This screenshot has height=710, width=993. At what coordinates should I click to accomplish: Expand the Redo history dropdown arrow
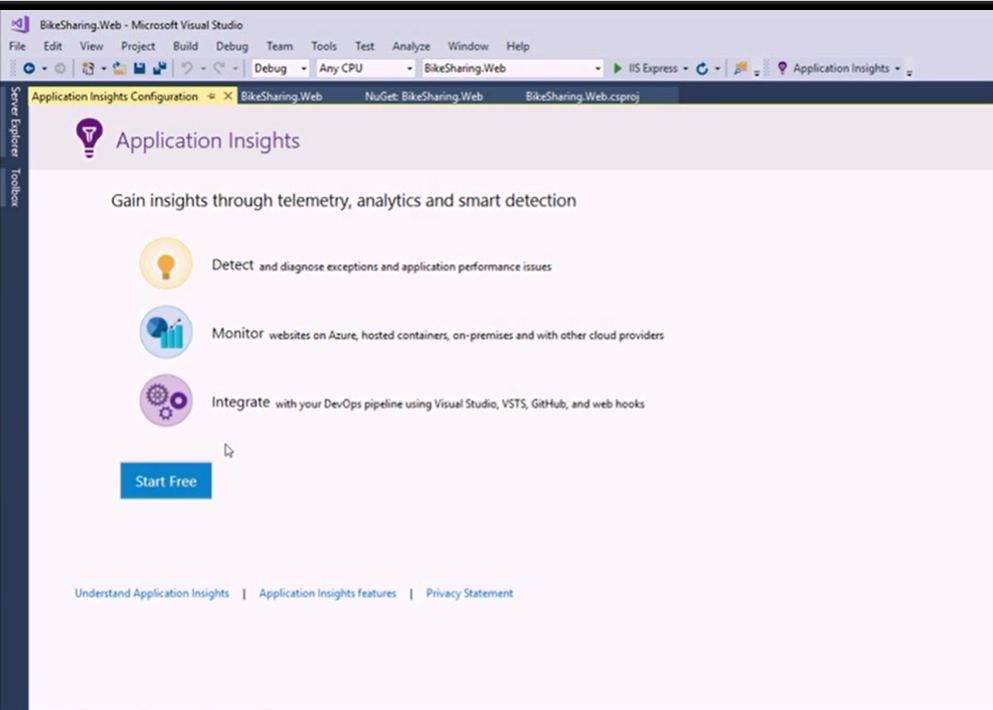(235, 68)
